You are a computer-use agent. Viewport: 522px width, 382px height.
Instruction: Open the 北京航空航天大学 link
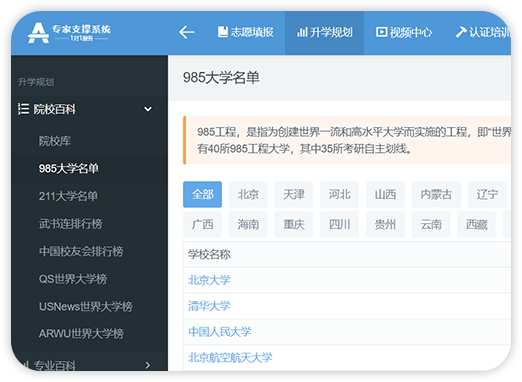(x=230, y=358)
